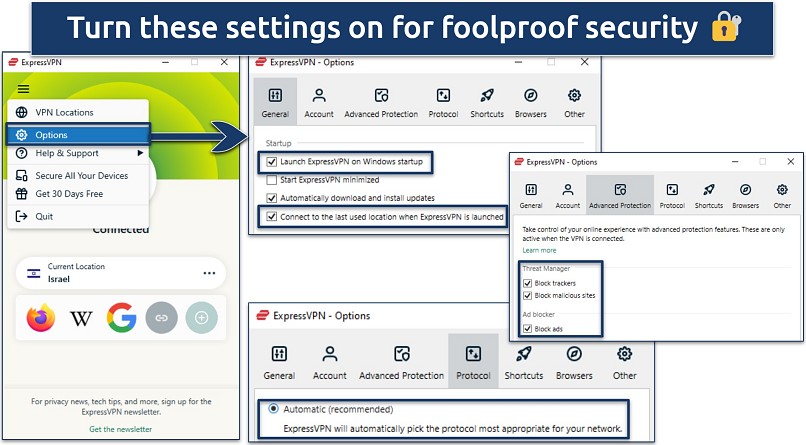The height and width of the screenshot is (445, 806).
Task: Open Shortcuts tab in Advanced Protection window
Action: 709,195
